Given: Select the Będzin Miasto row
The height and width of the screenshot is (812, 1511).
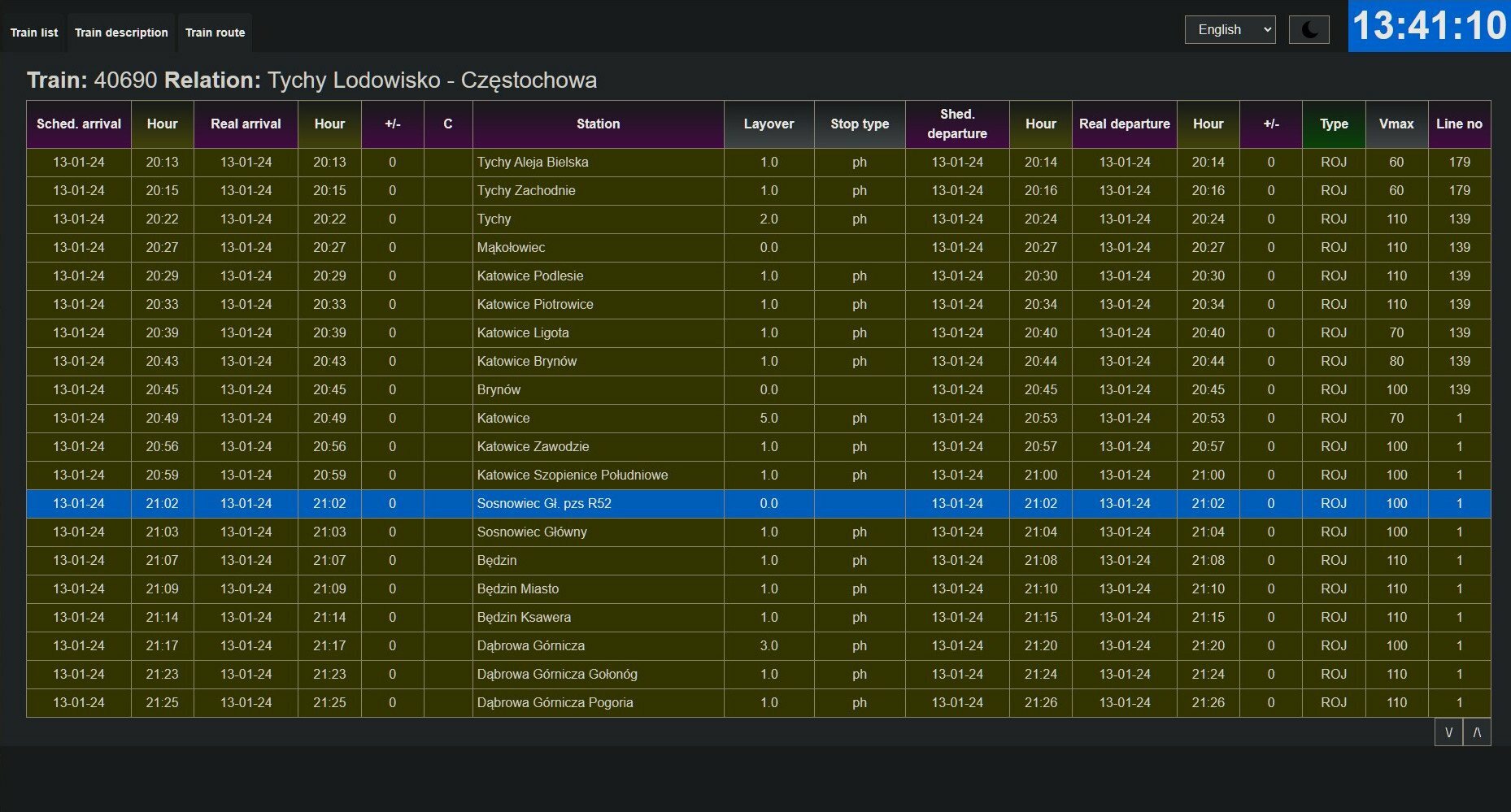Looking at the screenshot, I should tap(517, 589).
